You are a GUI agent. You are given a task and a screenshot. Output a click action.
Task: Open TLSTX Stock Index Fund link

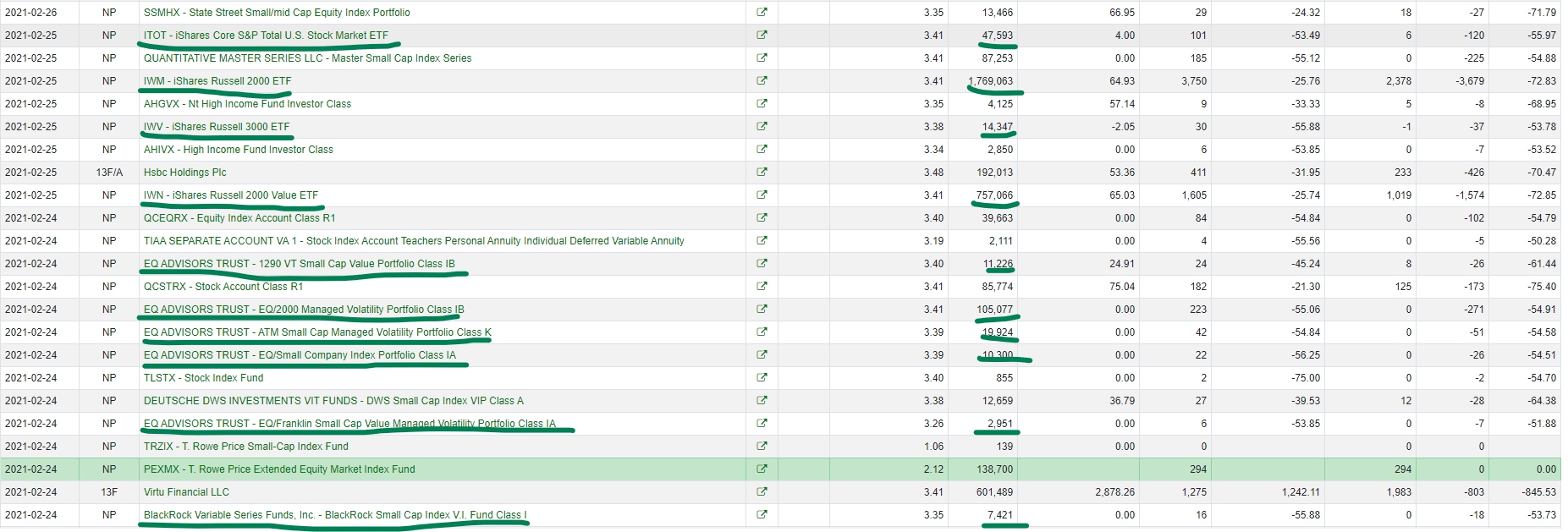203,378
